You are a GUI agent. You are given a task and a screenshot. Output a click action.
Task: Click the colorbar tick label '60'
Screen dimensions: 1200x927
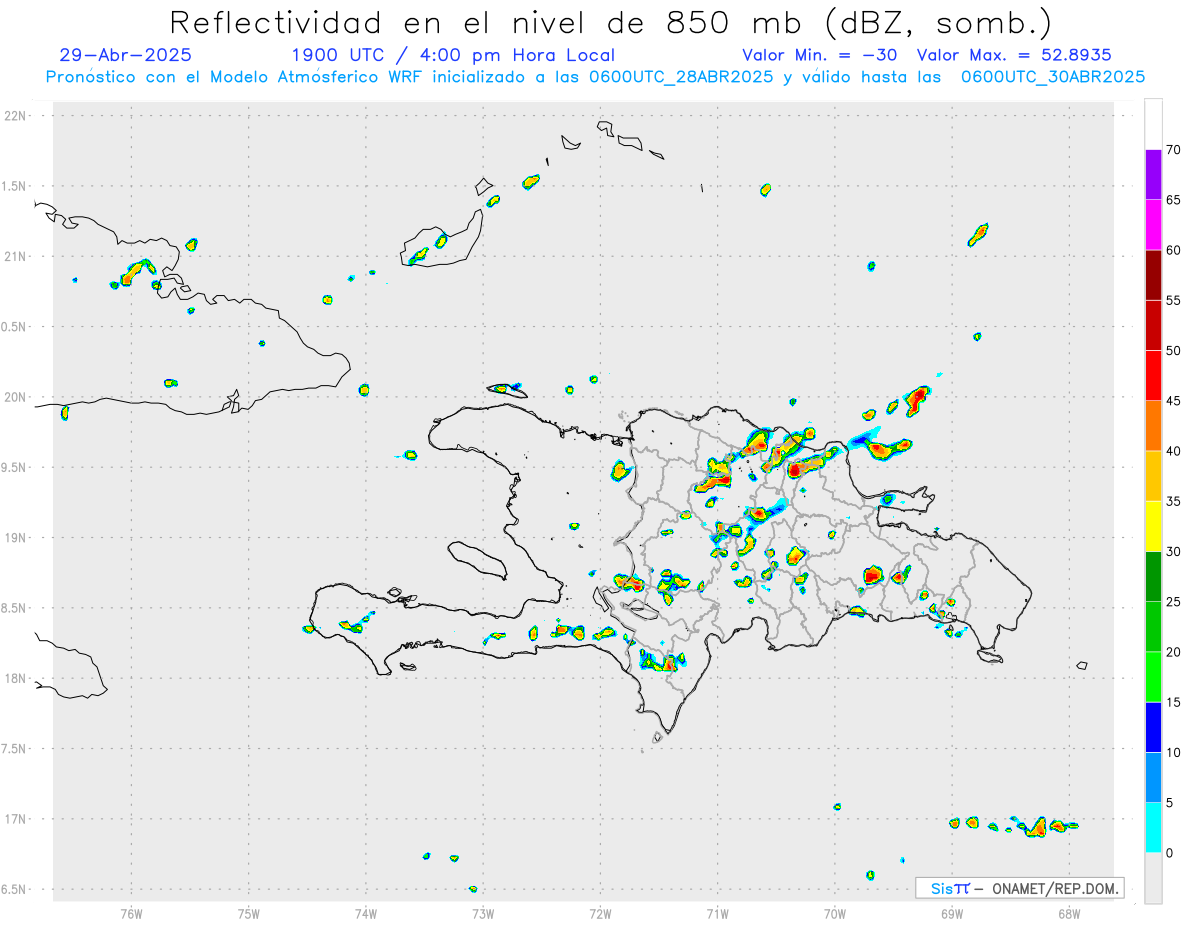(x=1174, y=250)
